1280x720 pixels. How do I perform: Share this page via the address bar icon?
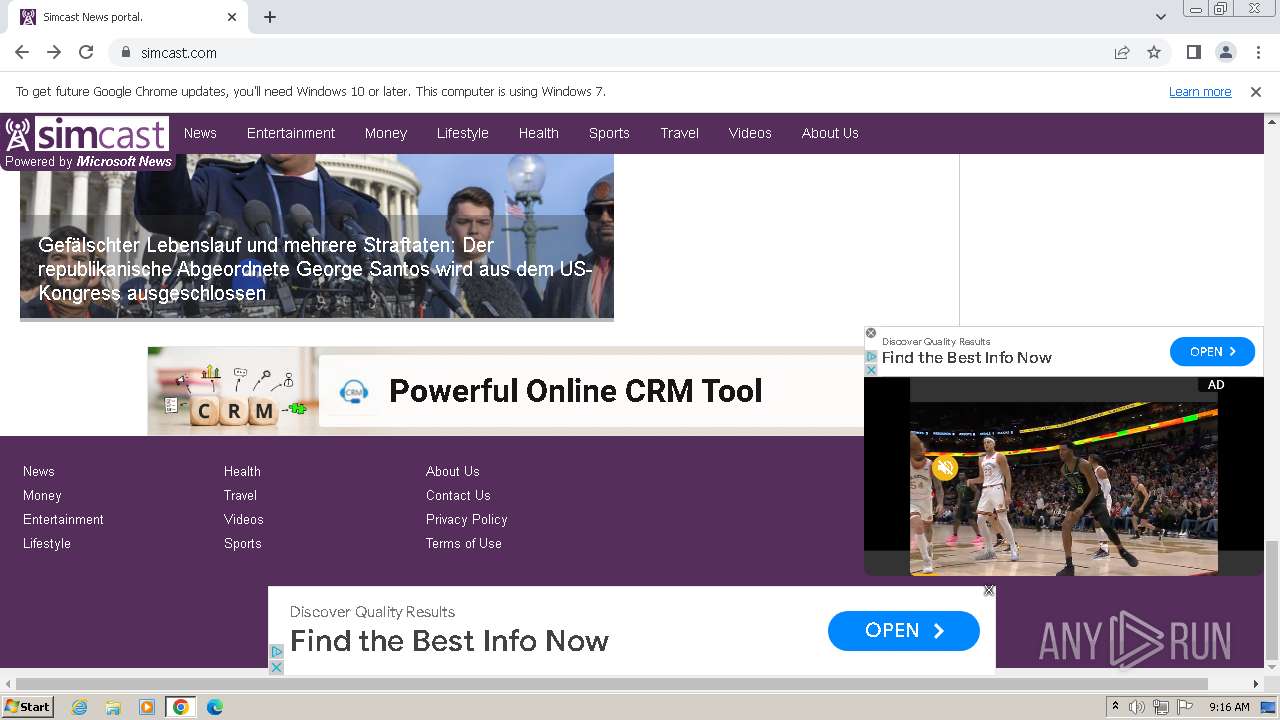pos(1122,52)
